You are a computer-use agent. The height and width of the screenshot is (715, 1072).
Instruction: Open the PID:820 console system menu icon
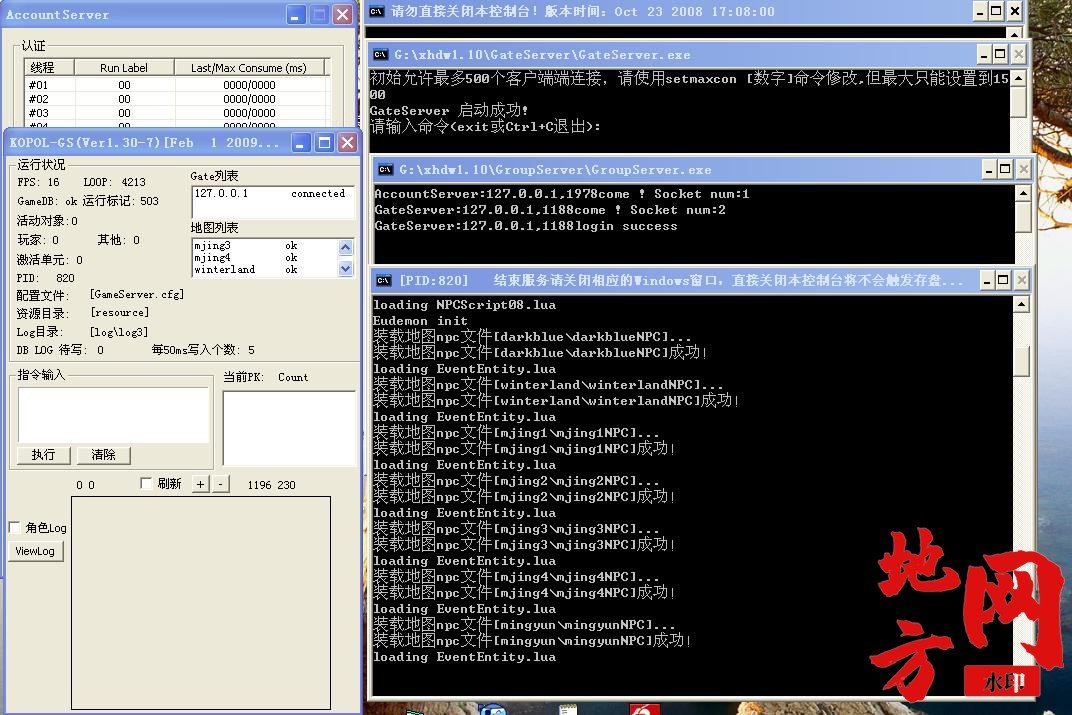click(384, 280)
